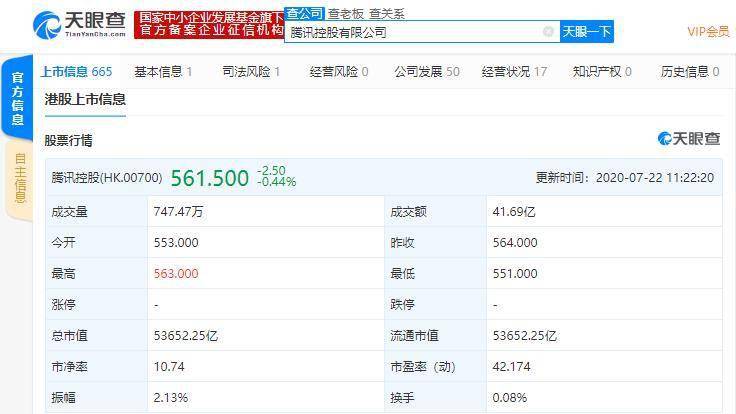Click the 成交额 value 41.69亿

click(x=514, y=212)
